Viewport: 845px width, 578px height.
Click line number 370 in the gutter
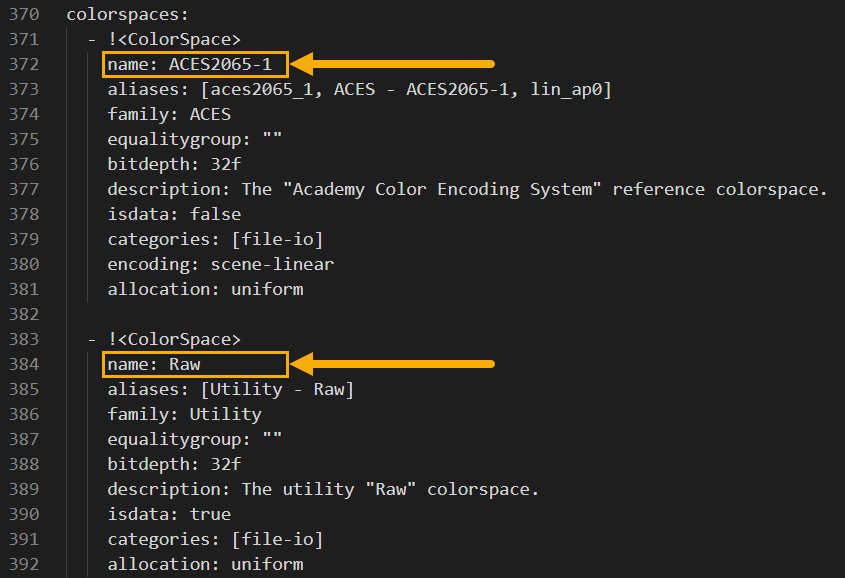[x=24, y=15]
